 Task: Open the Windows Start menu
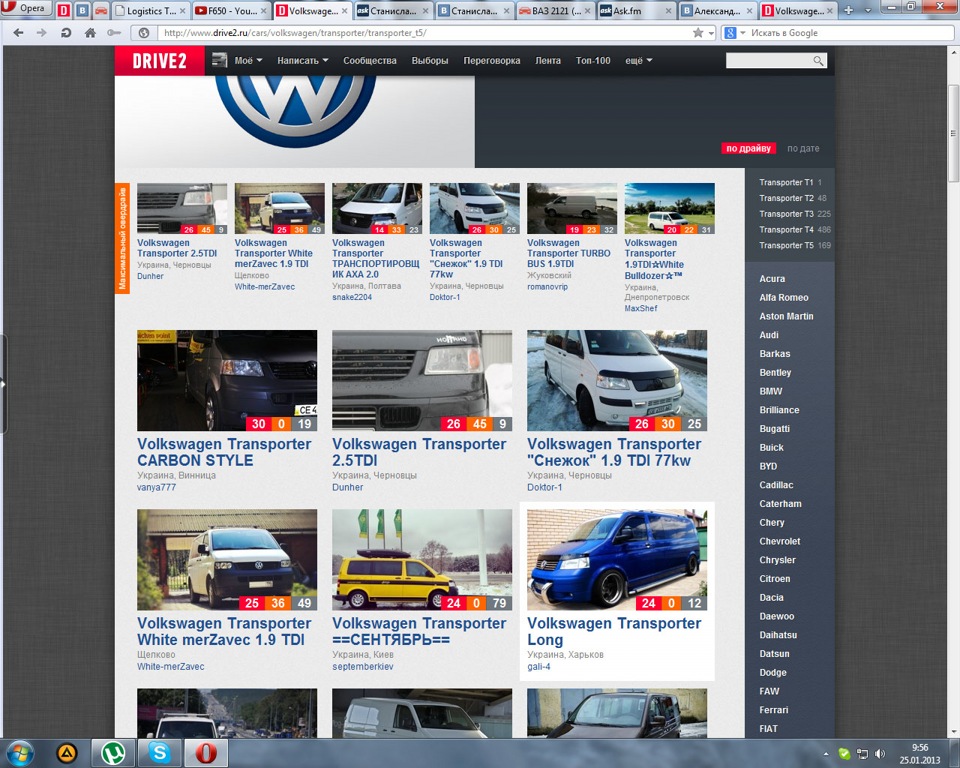coord(19,753)
